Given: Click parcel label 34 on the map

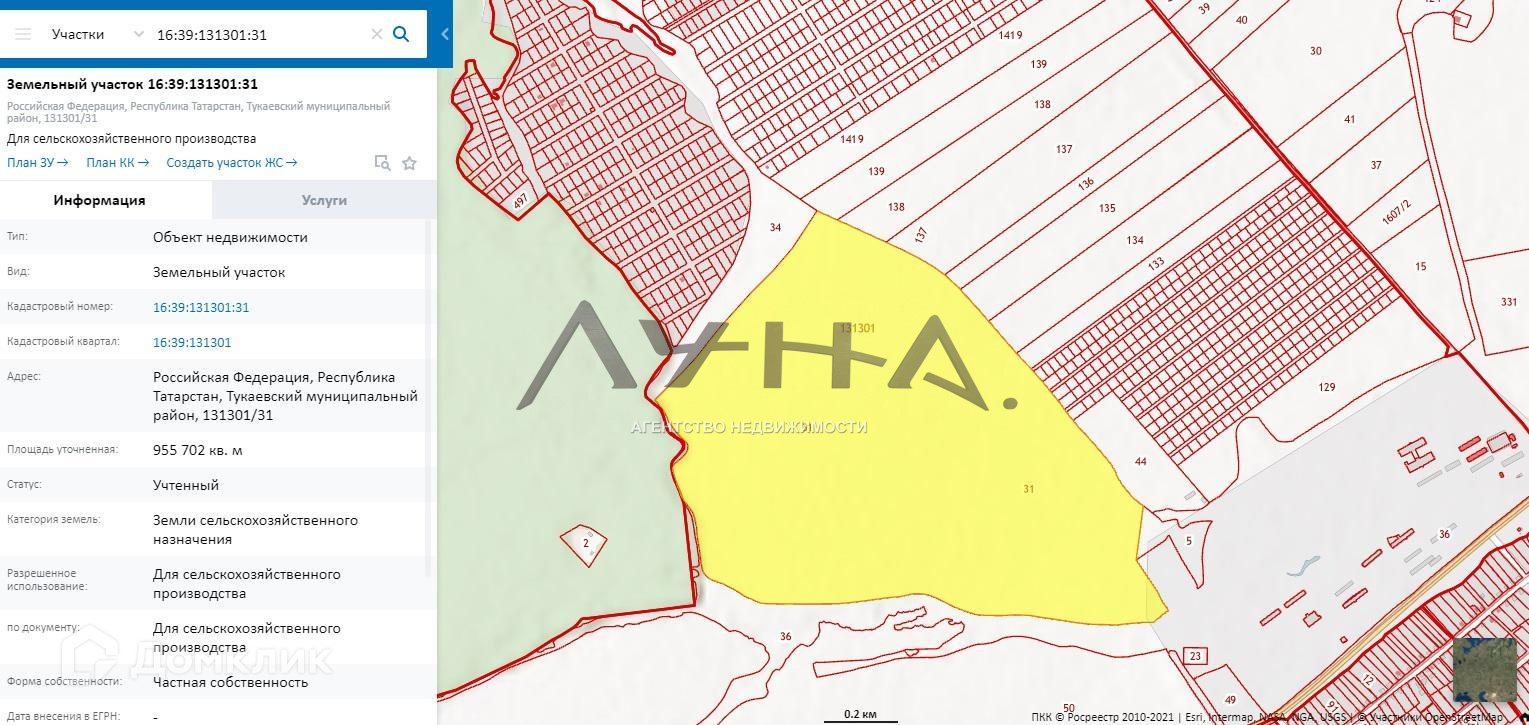Looking at the screenshot, I should 775,228.
